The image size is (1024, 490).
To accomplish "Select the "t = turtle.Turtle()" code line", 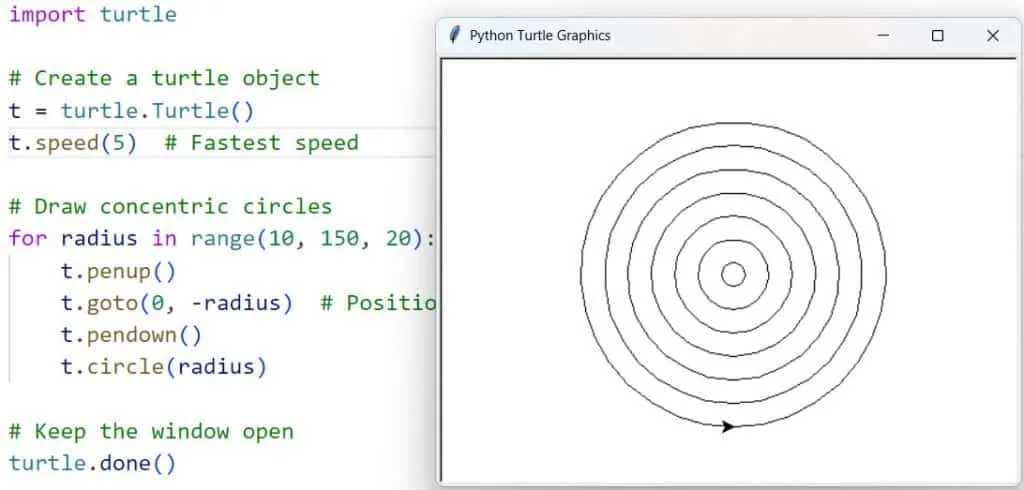I will (x=131, y=110).
